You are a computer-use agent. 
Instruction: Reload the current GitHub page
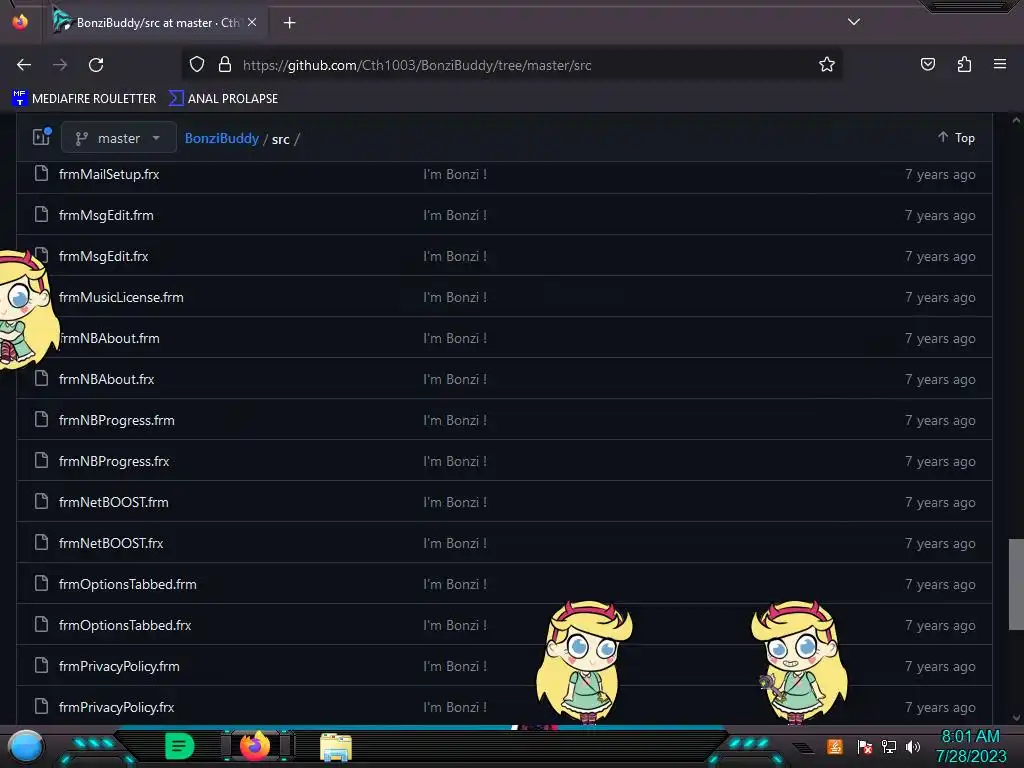pyautogui.click(x=96, y=65)
